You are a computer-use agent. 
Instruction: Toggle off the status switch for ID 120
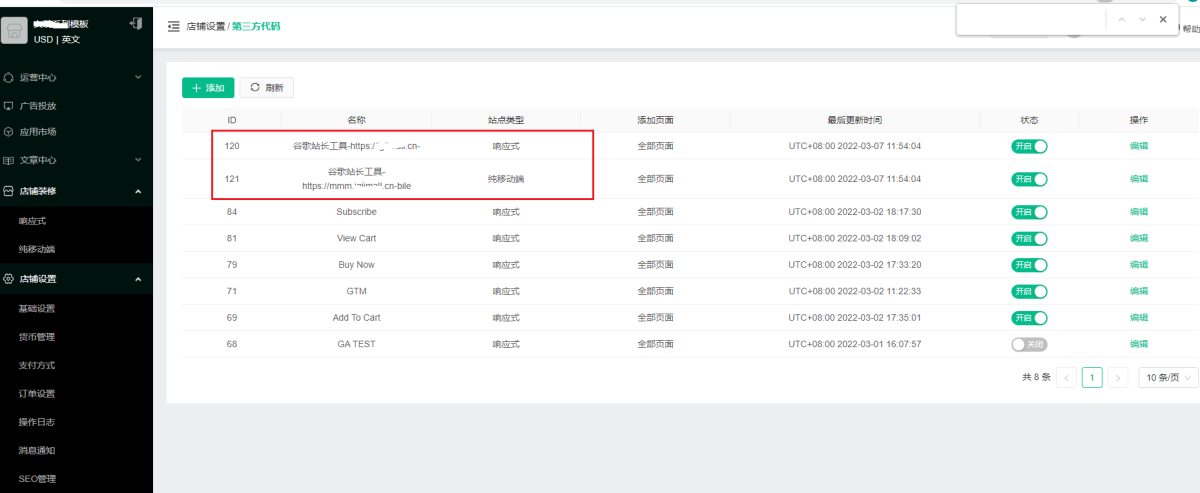[1029, 146]
